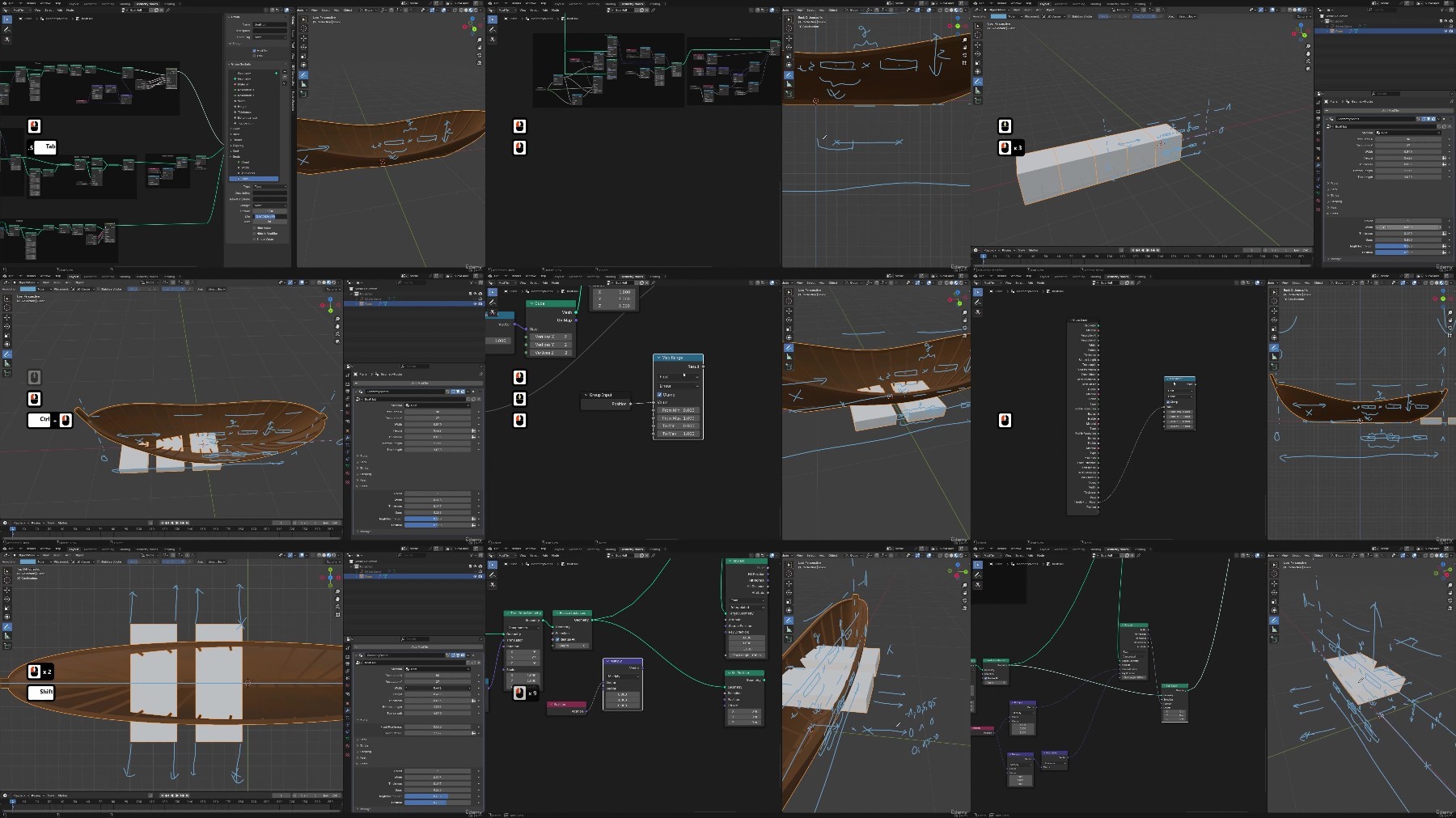Collapse the Group Input node
The image size is (1456, 818).
point(586,395)
